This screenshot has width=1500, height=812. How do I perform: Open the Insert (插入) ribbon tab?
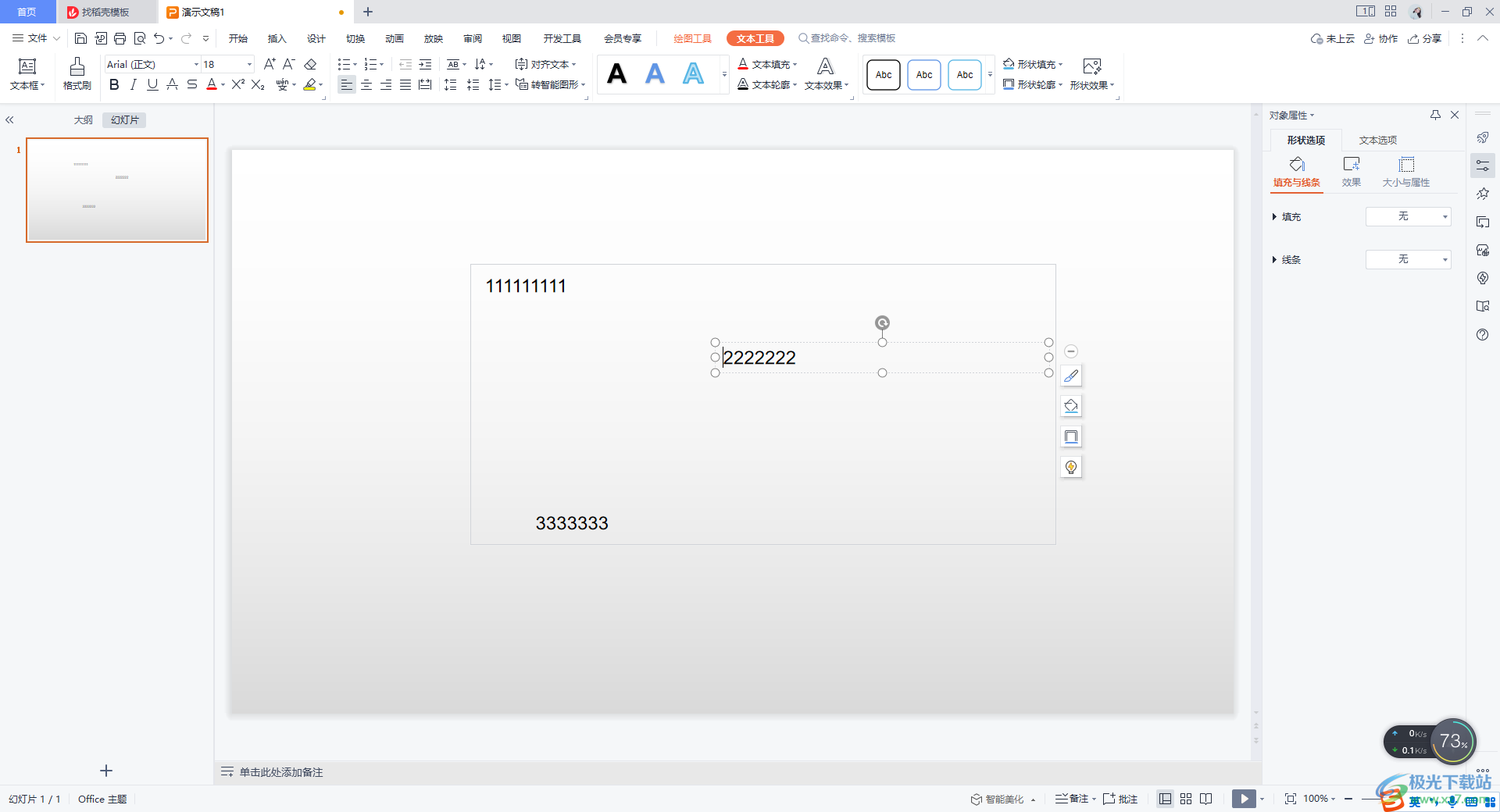point(277,38)
